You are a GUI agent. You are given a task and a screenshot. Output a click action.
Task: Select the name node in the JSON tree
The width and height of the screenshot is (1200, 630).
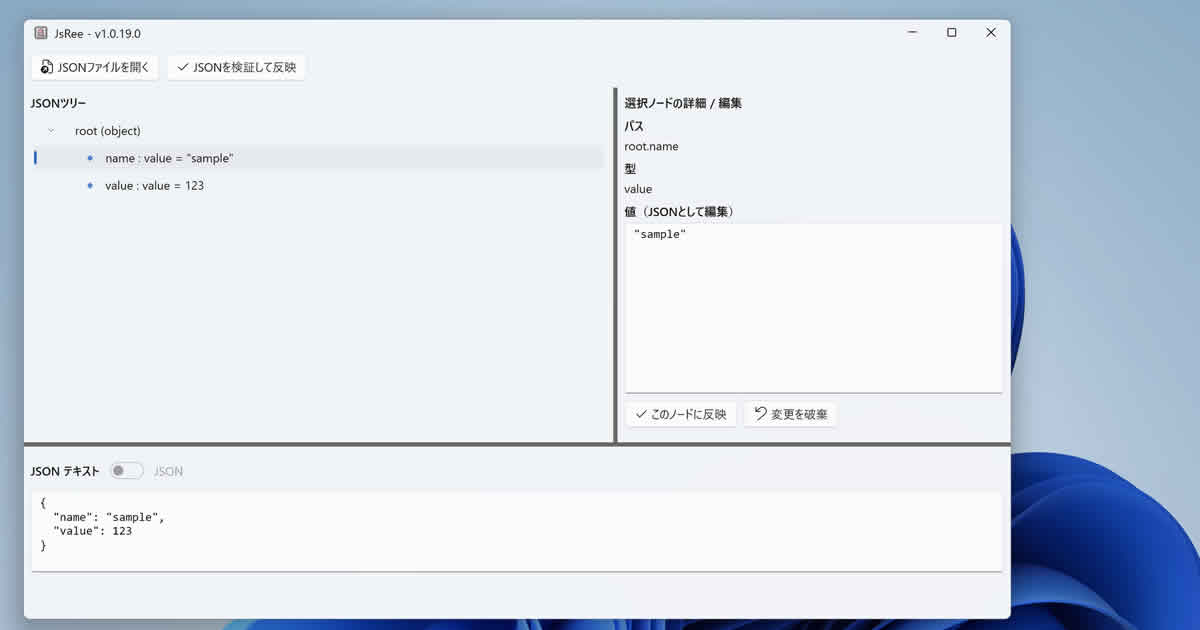click(x=170, y=158)
